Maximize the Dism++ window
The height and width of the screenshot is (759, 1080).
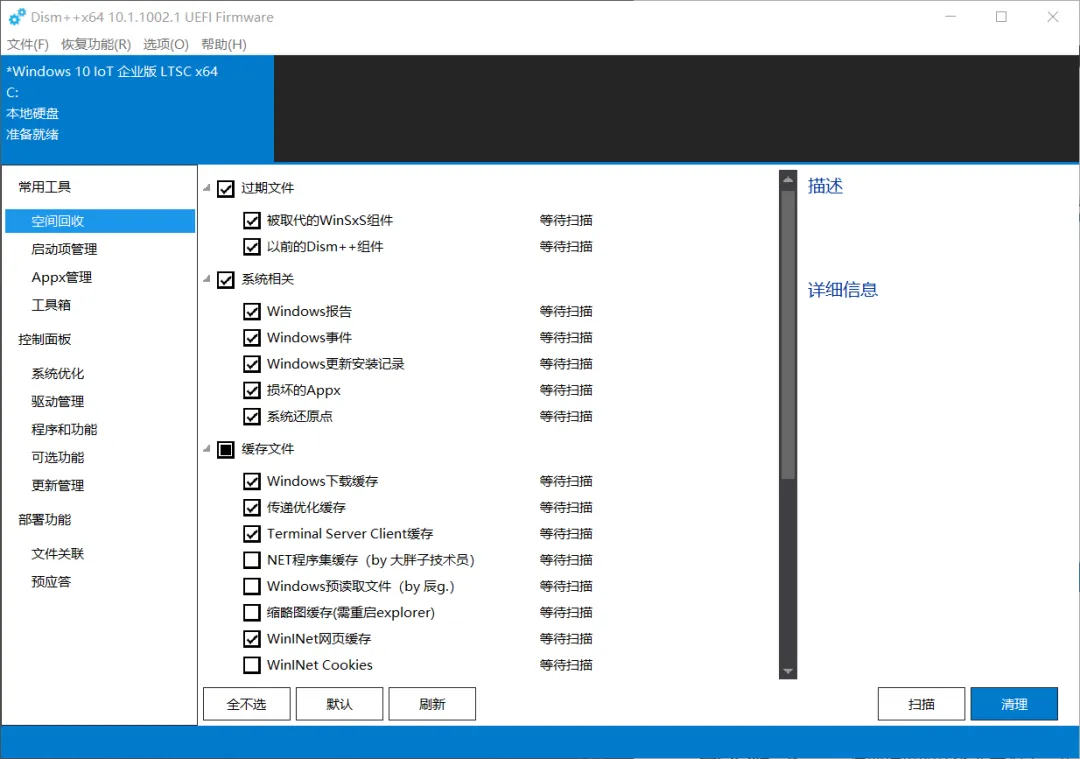1001,17
